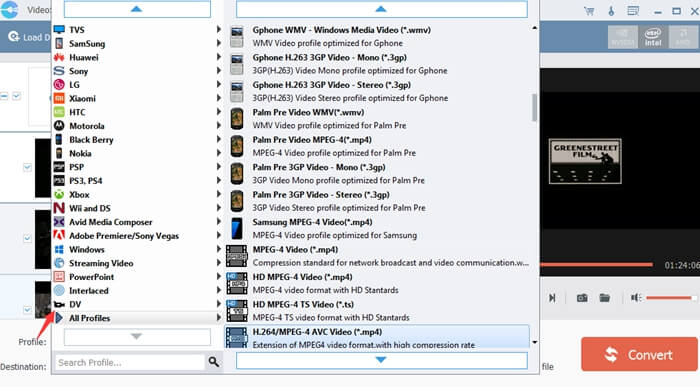Move profile list down with bottom arrow button
This screenshot has width=700, height=387.
pos(381,360)
